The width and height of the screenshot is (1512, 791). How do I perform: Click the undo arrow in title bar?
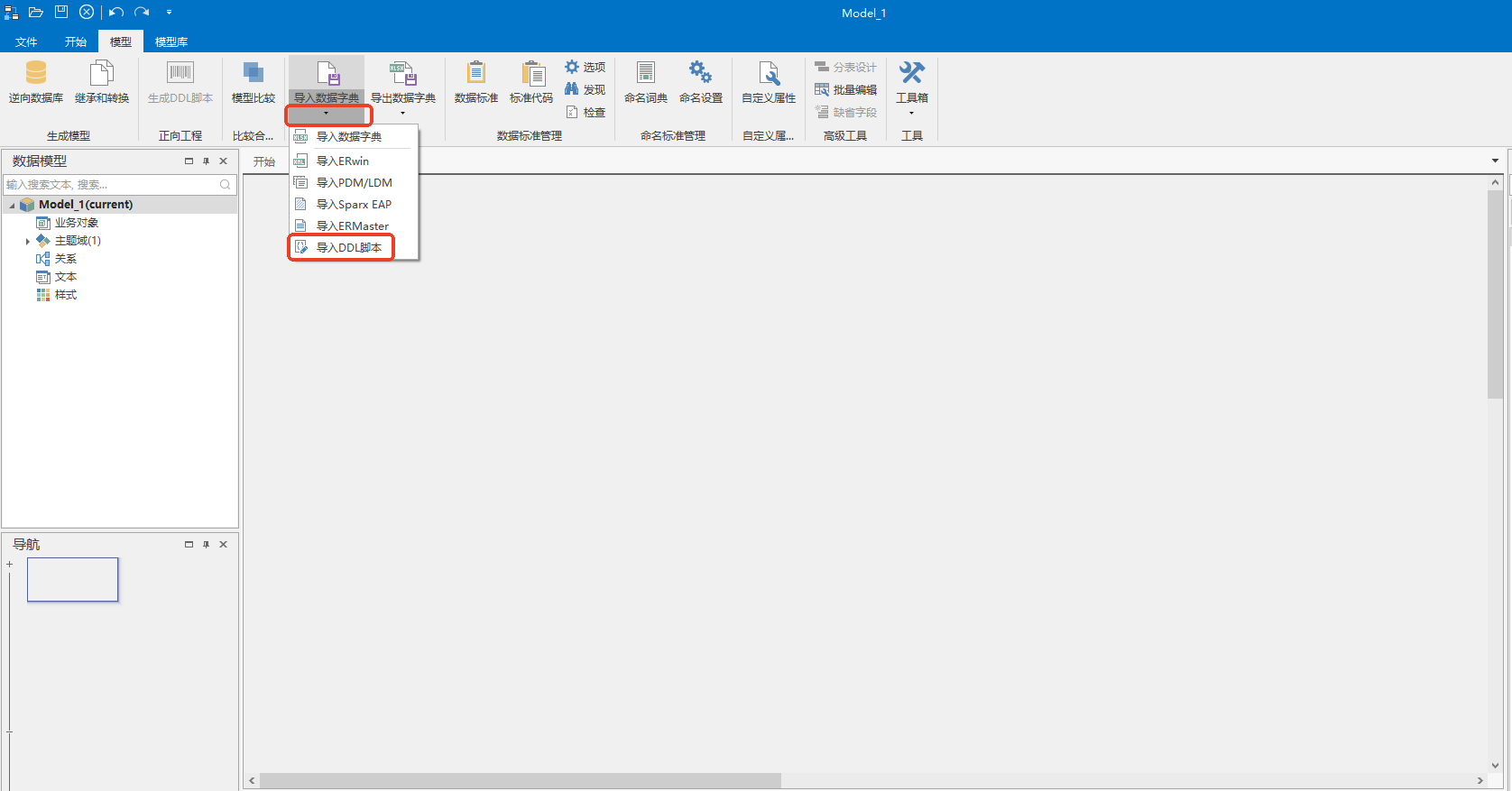116,12
